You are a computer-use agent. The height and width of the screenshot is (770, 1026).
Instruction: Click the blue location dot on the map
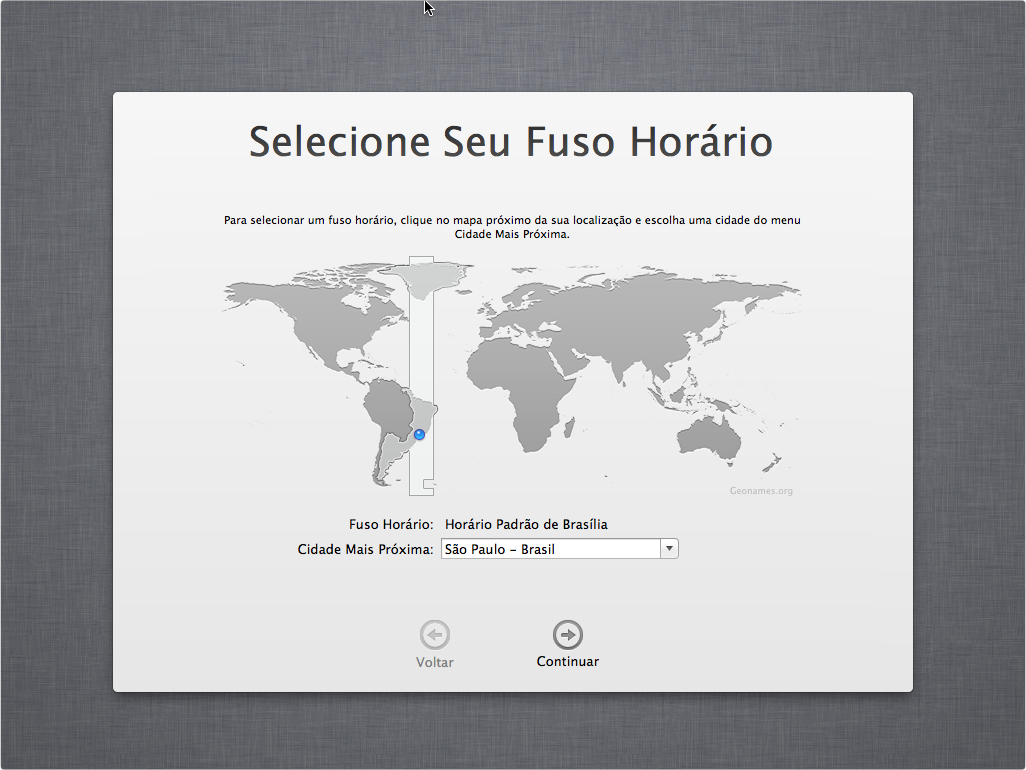(420, 434)
